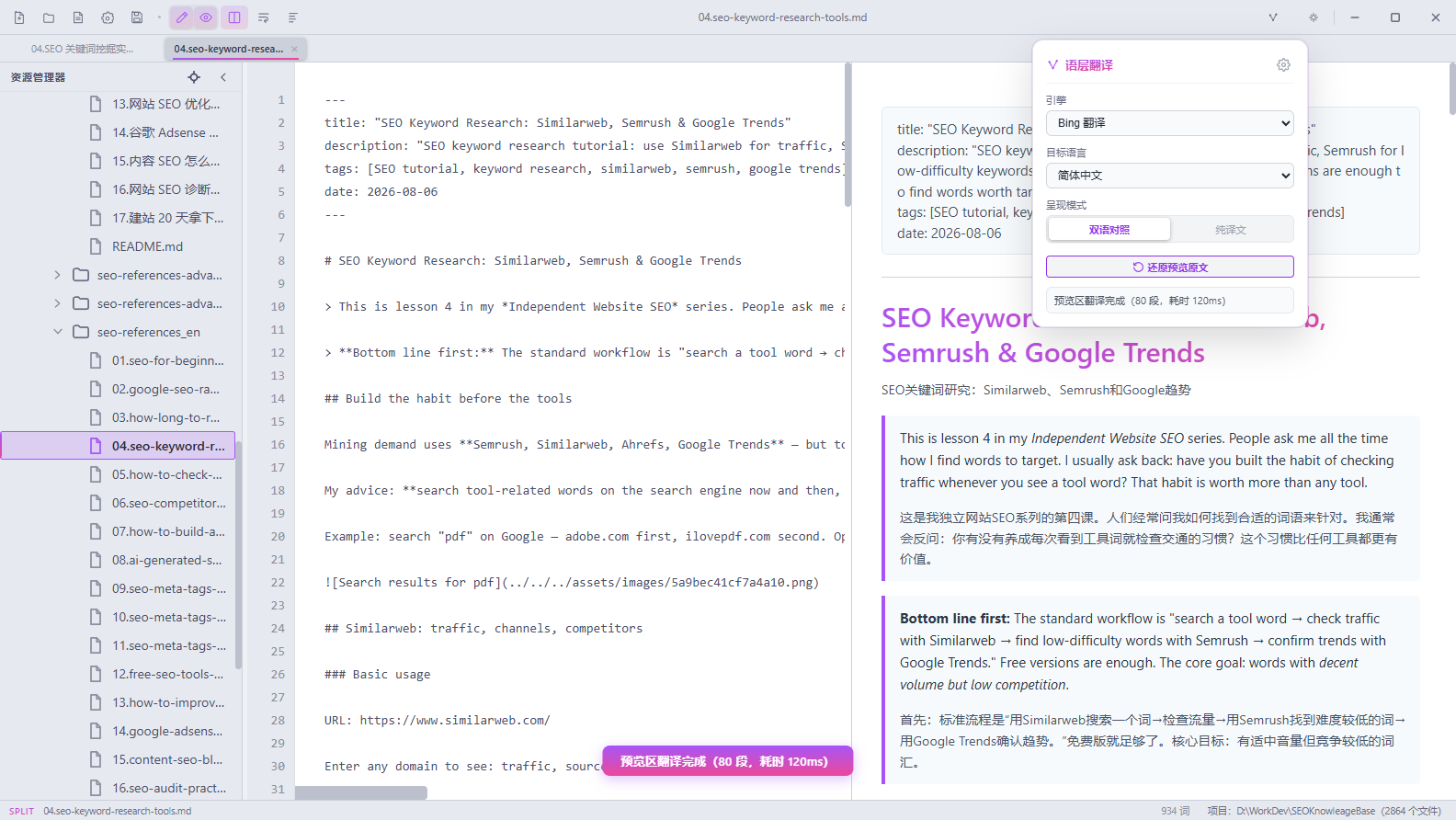Click the editor vertical scrollbar thumb
Screen dimensions: 1456x820
(847, 135)
